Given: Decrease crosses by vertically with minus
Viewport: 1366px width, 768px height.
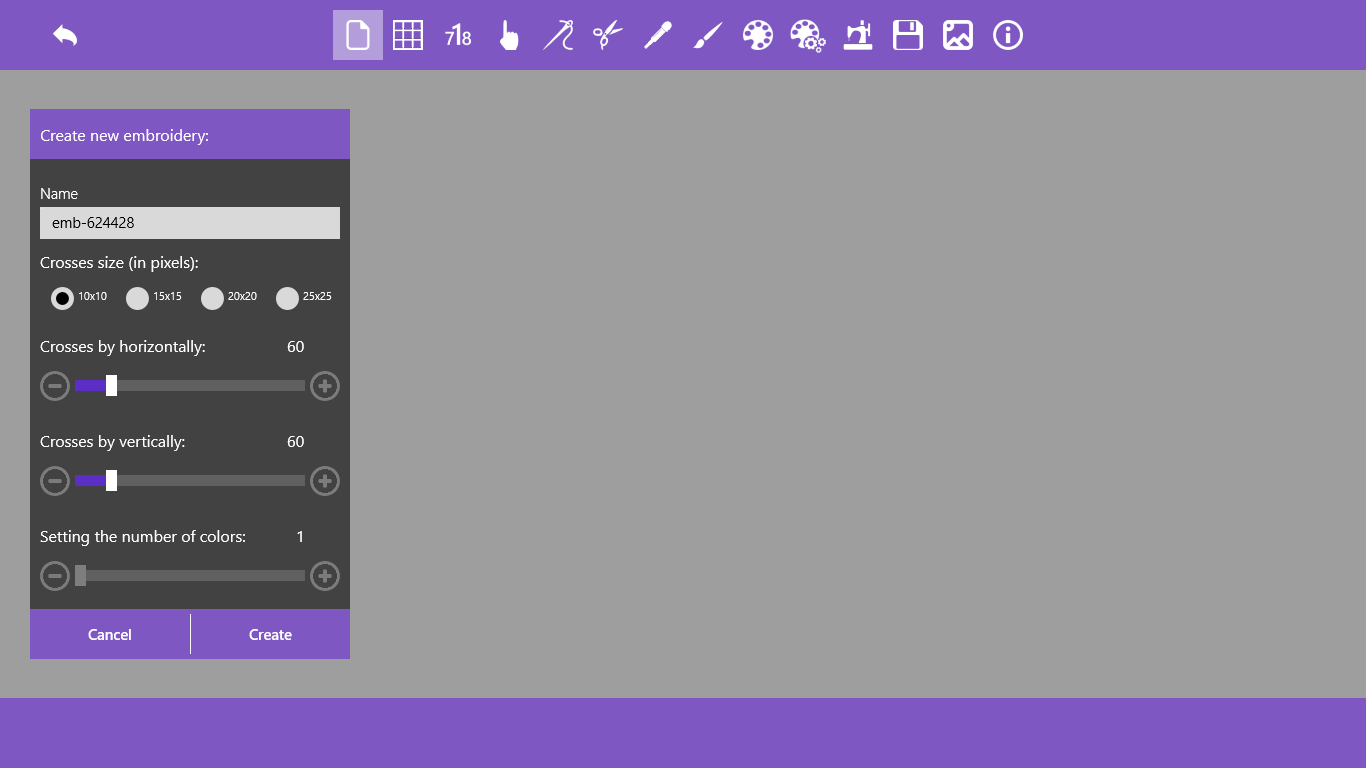Looking at the screenshot, I should pyautogui.click(x=55, y=481).
